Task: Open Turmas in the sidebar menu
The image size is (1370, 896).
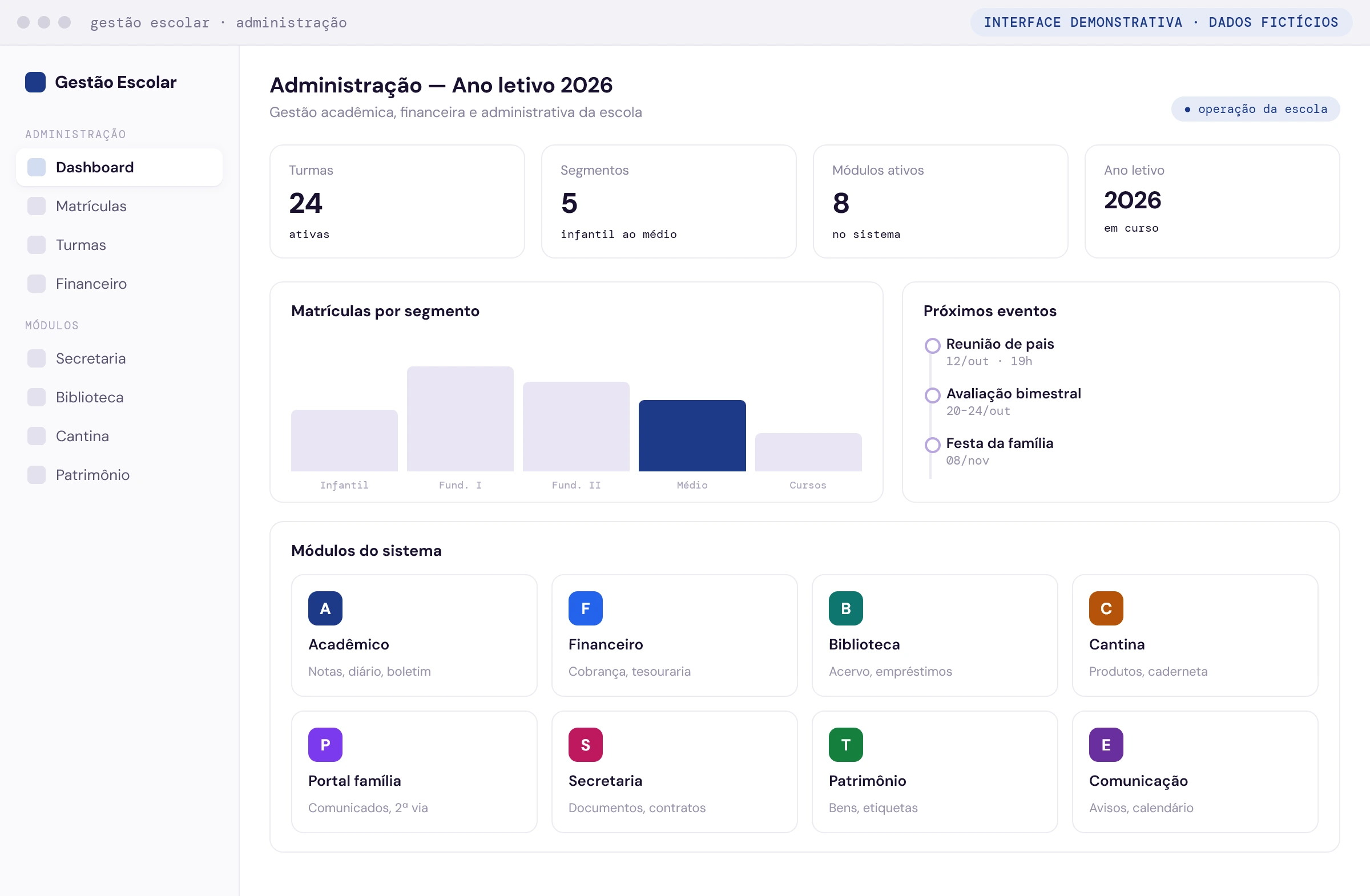Action: [119, 245]
